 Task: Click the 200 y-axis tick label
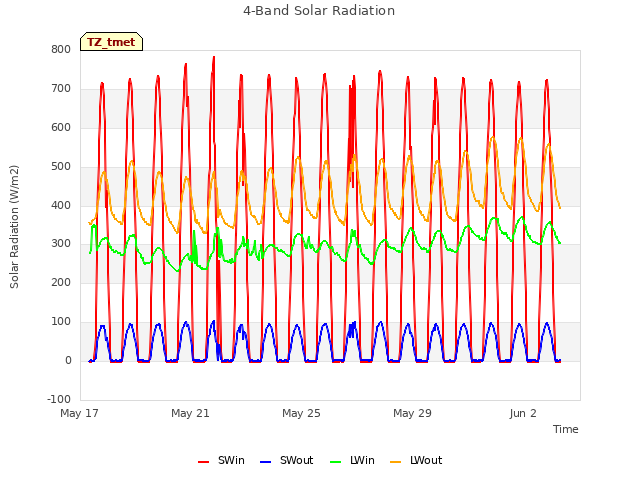pyautogui.click(x=61, y=283)
